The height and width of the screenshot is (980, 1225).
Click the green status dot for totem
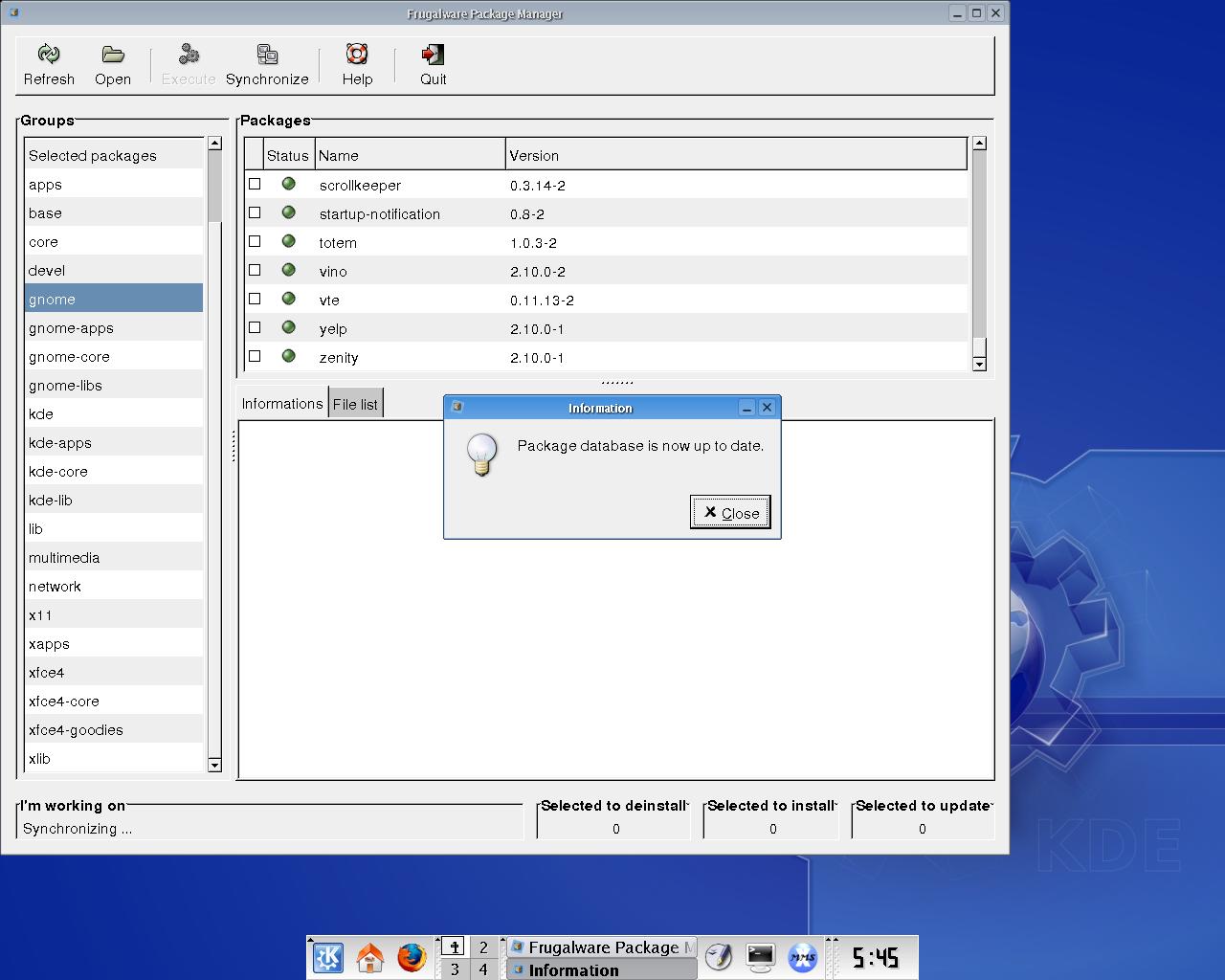288,241
